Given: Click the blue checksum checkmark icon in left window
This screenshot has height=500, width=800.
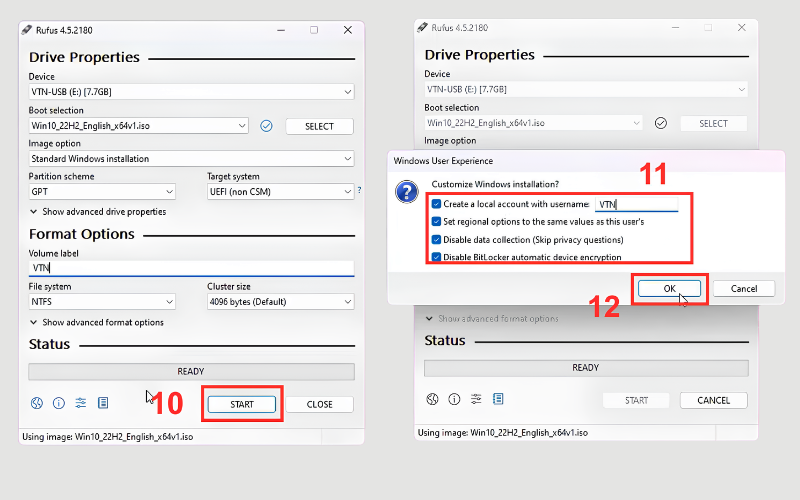Looking at the screenshot, I should pos(266,126).
